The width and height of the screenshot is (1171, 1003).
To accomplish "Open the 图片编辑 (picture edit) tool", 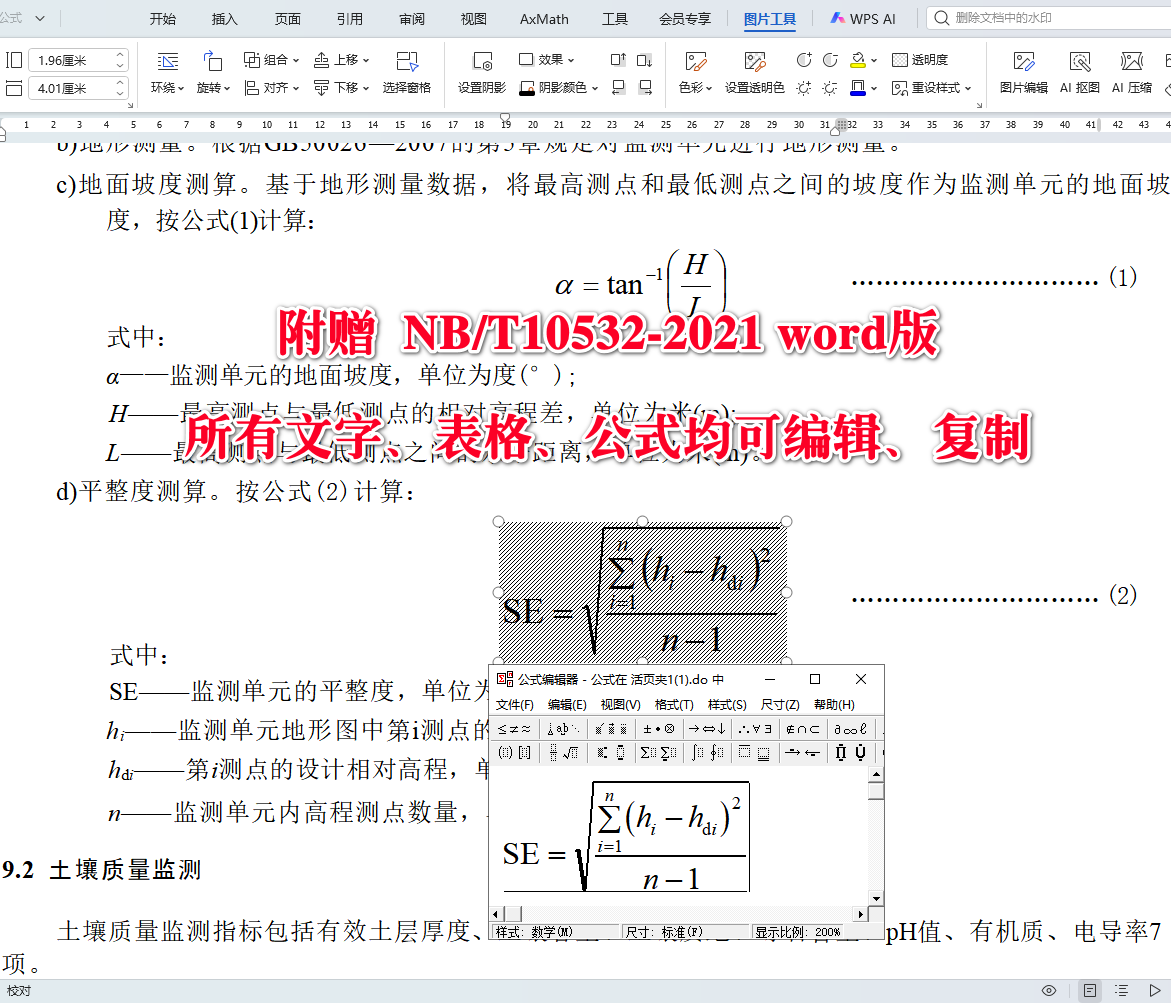I will [1025, 75].
